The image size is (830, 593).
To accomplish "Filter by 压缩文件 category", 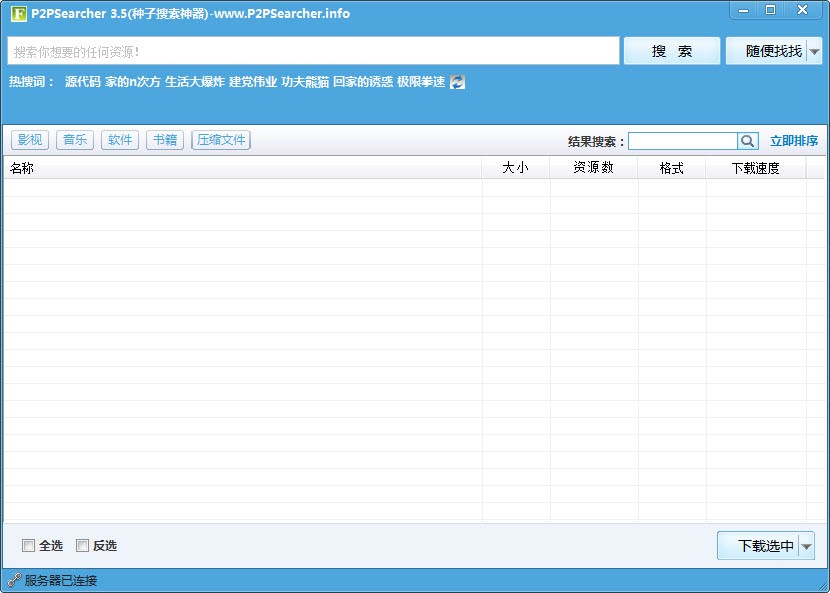I will [221, 140].
